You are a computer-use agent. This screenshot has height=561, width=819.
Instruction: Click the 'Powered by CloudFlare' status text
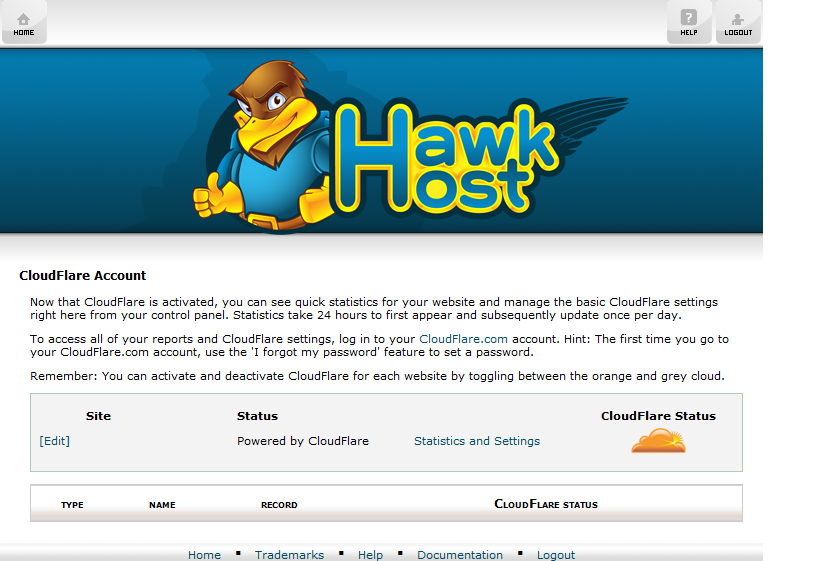tap(302, 441)
